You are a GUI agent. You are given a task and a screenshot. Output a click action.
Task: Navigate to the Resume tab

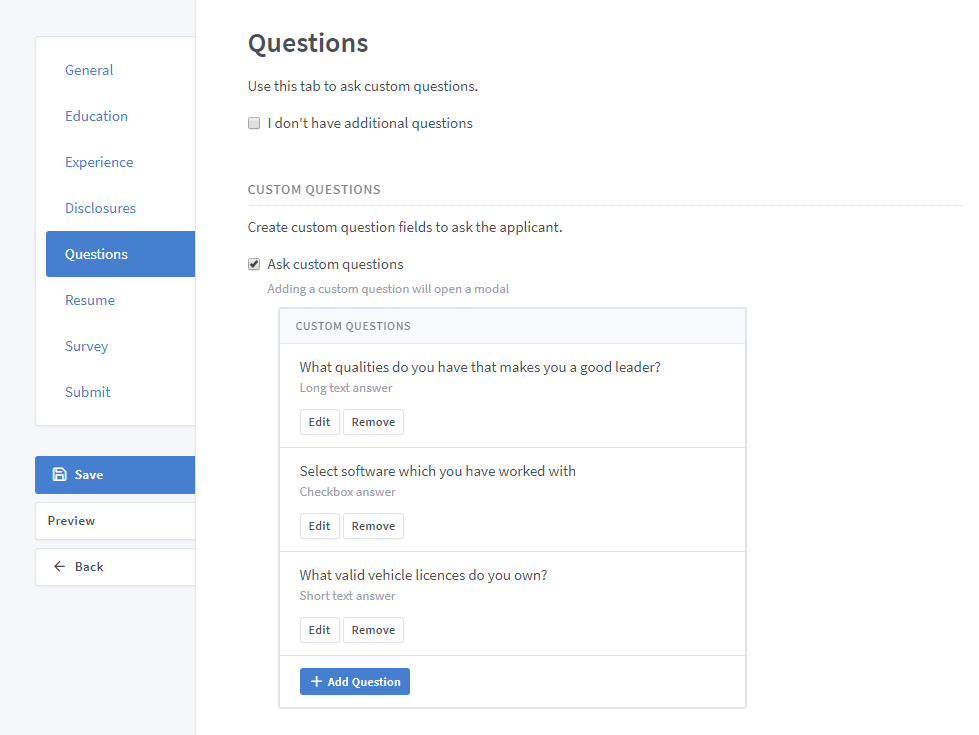(x=90, y=300)
